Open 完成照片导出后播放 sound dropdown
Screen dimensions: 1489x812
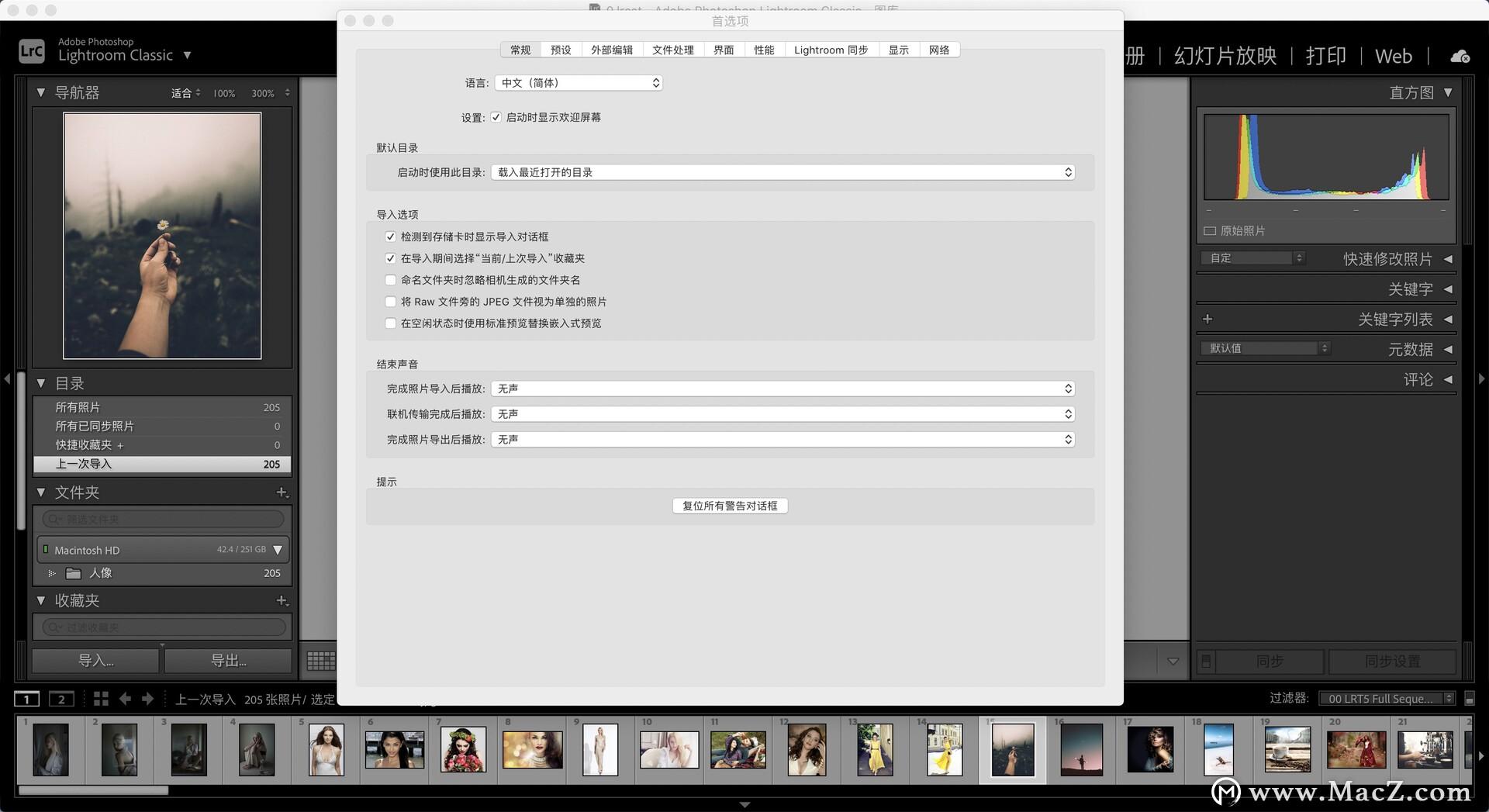tap(783, 440)
